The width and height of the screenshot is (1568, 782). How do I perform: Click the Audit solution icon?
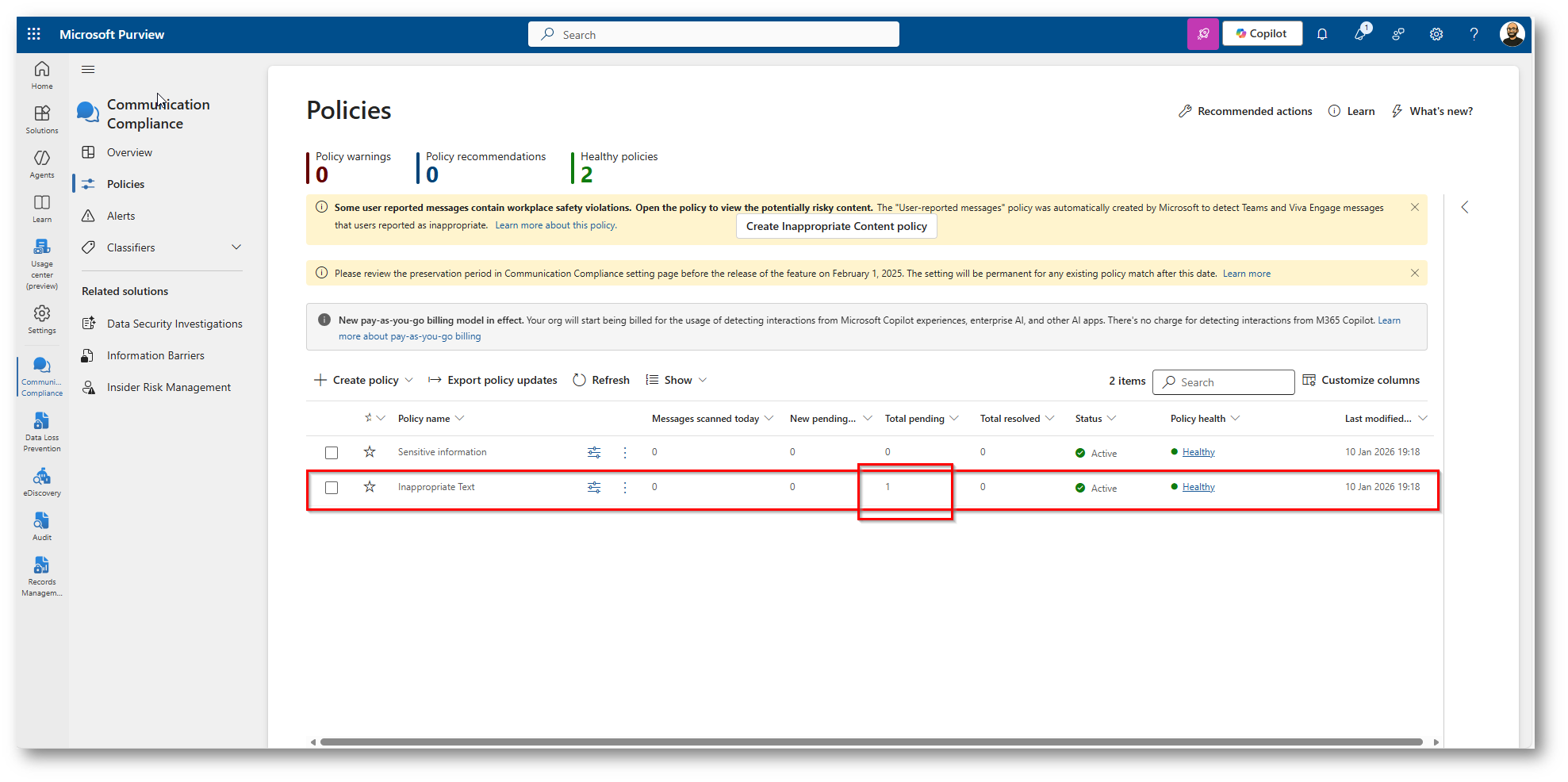(42, 525)
